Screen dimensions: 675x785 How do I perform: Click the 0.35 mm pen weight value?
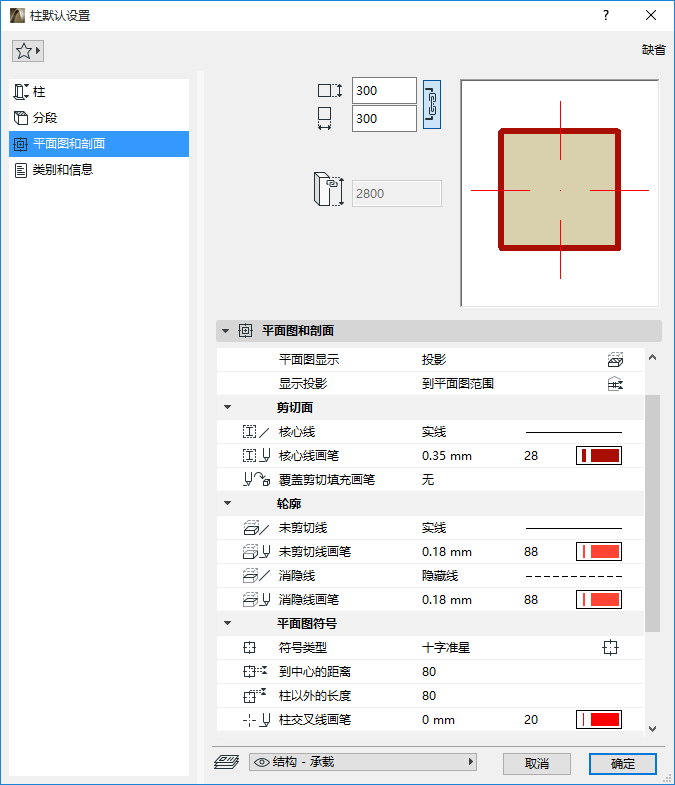coord(447,456)
